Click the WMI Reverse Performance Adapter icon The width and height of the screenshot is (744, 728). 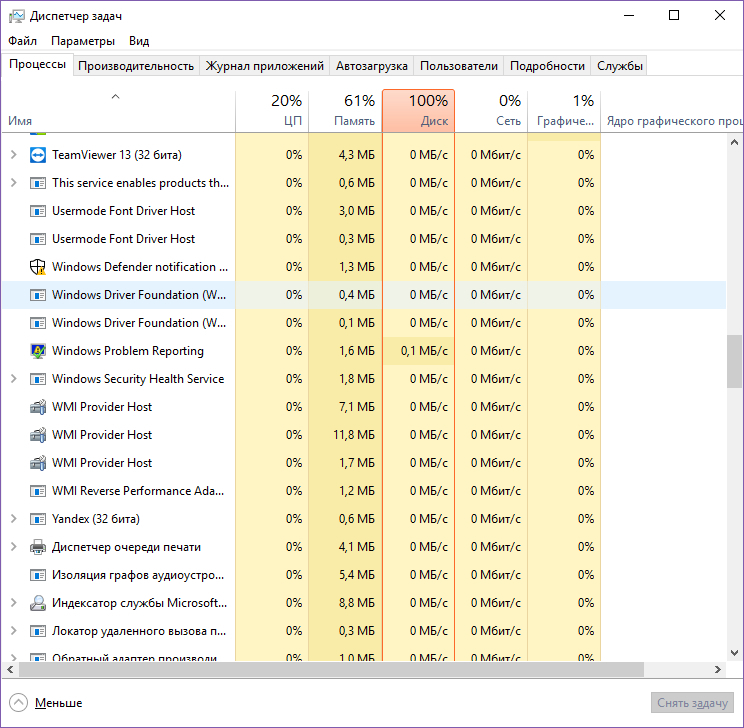tap(38, 491)
